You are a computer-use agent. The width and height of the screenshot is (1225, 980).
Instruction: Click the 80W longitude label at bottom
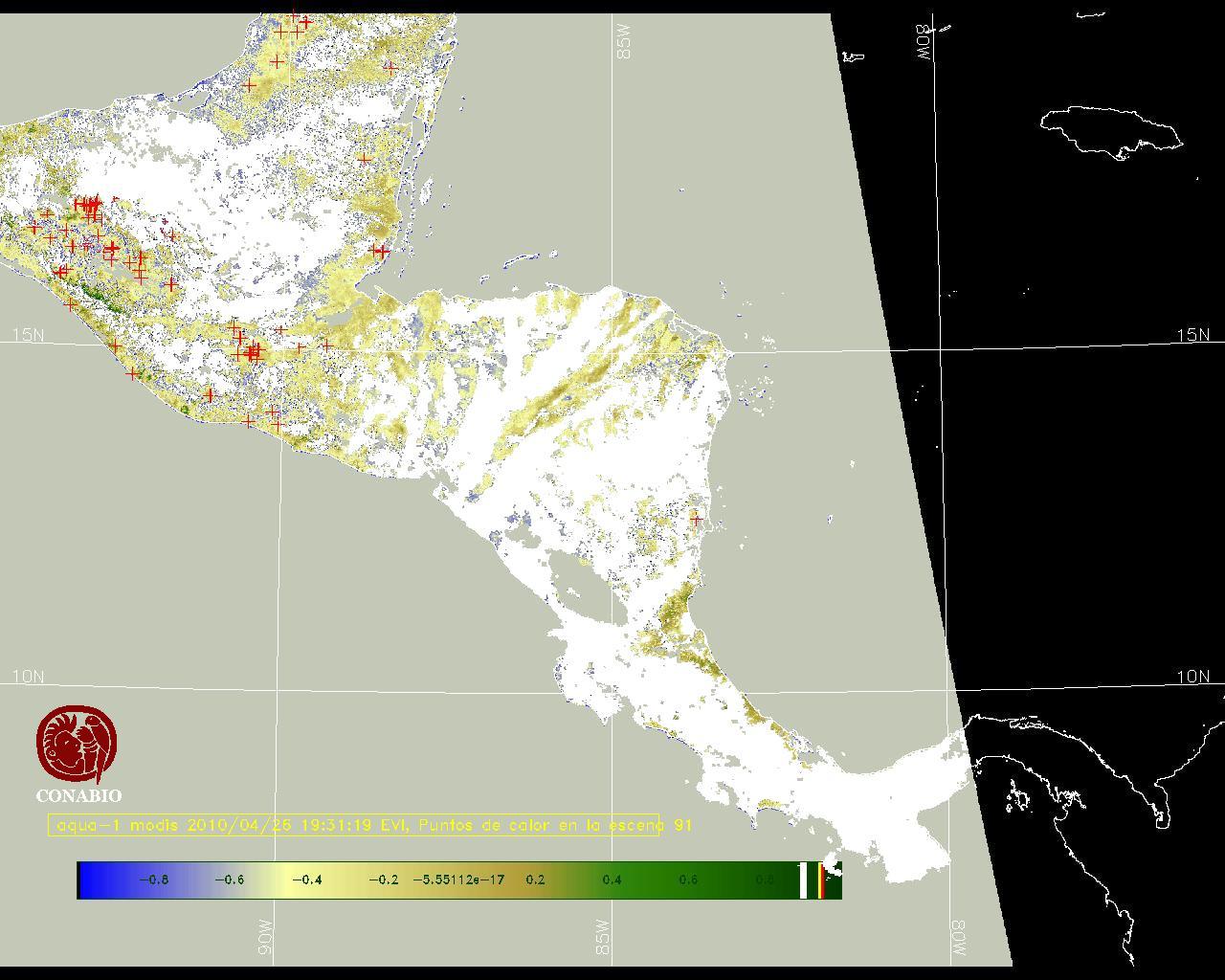pos(959,937)
